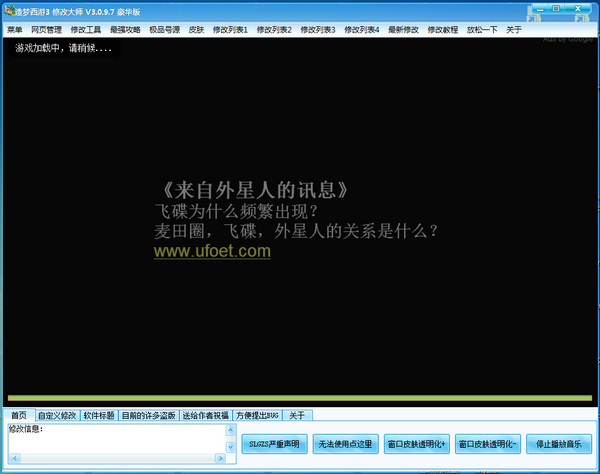This screenshot has width=600, height=474.
Task: Switch to the 软件标题 tab
Action: point(98,415)
